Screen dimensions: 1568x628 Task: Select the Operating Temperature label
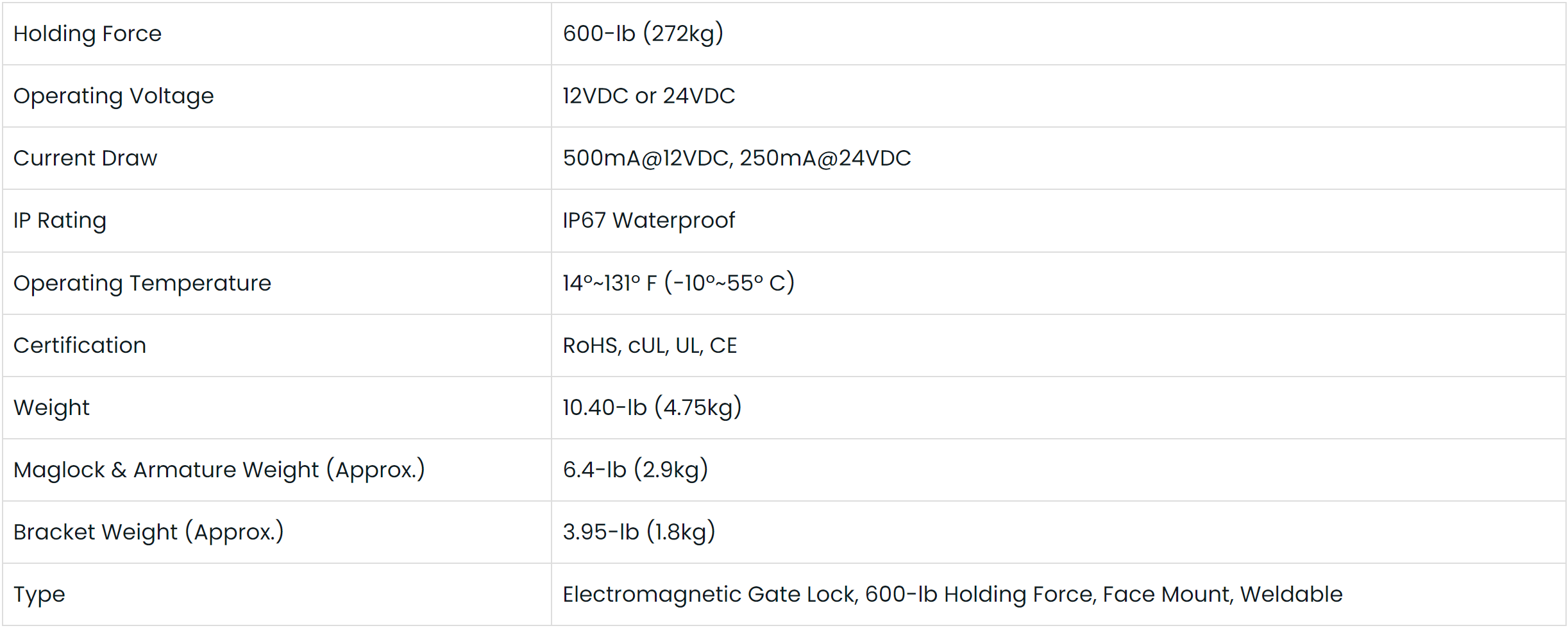click(x=142, y=283)
